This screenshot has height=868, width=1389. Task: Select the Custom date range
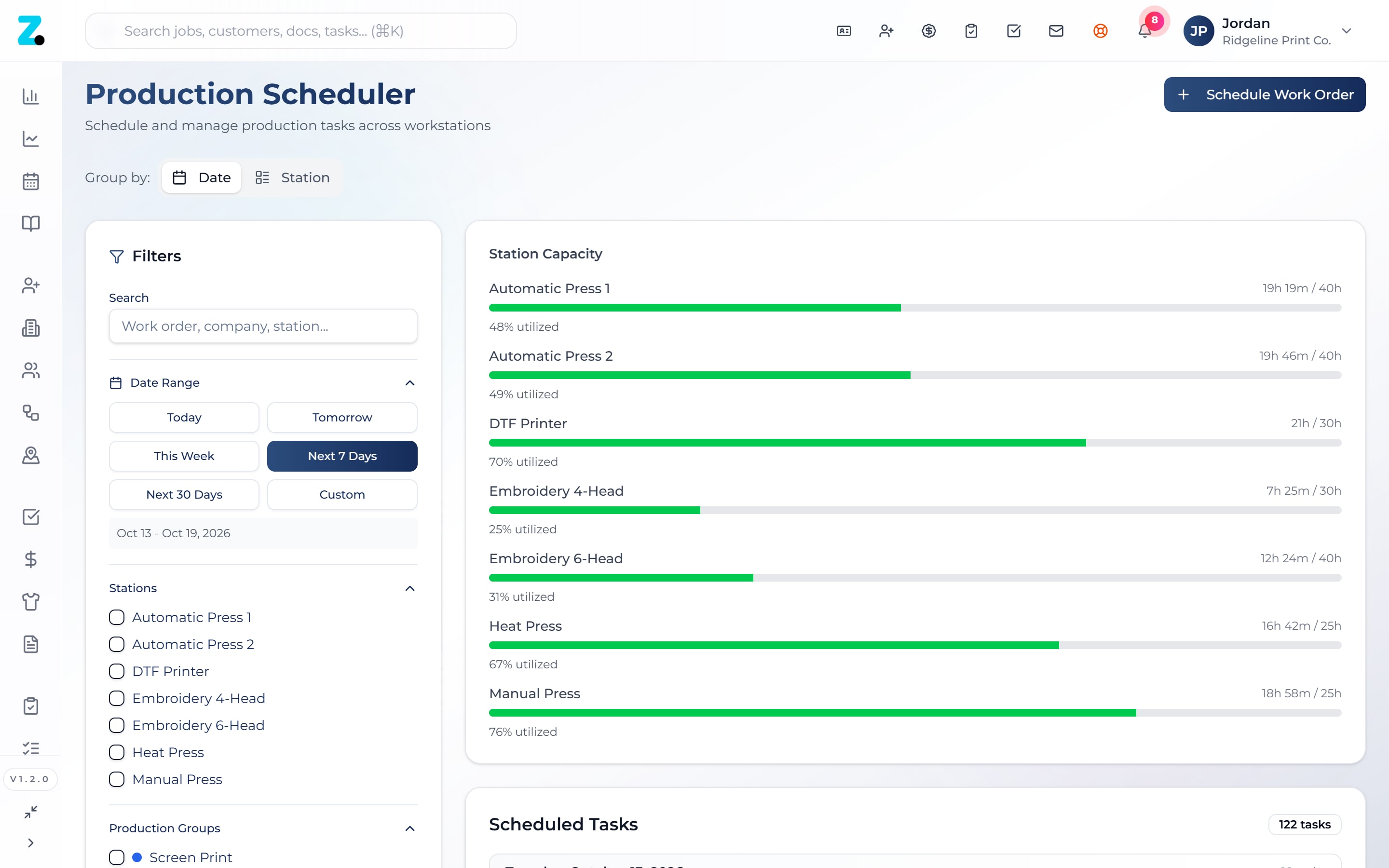point(342,494)
